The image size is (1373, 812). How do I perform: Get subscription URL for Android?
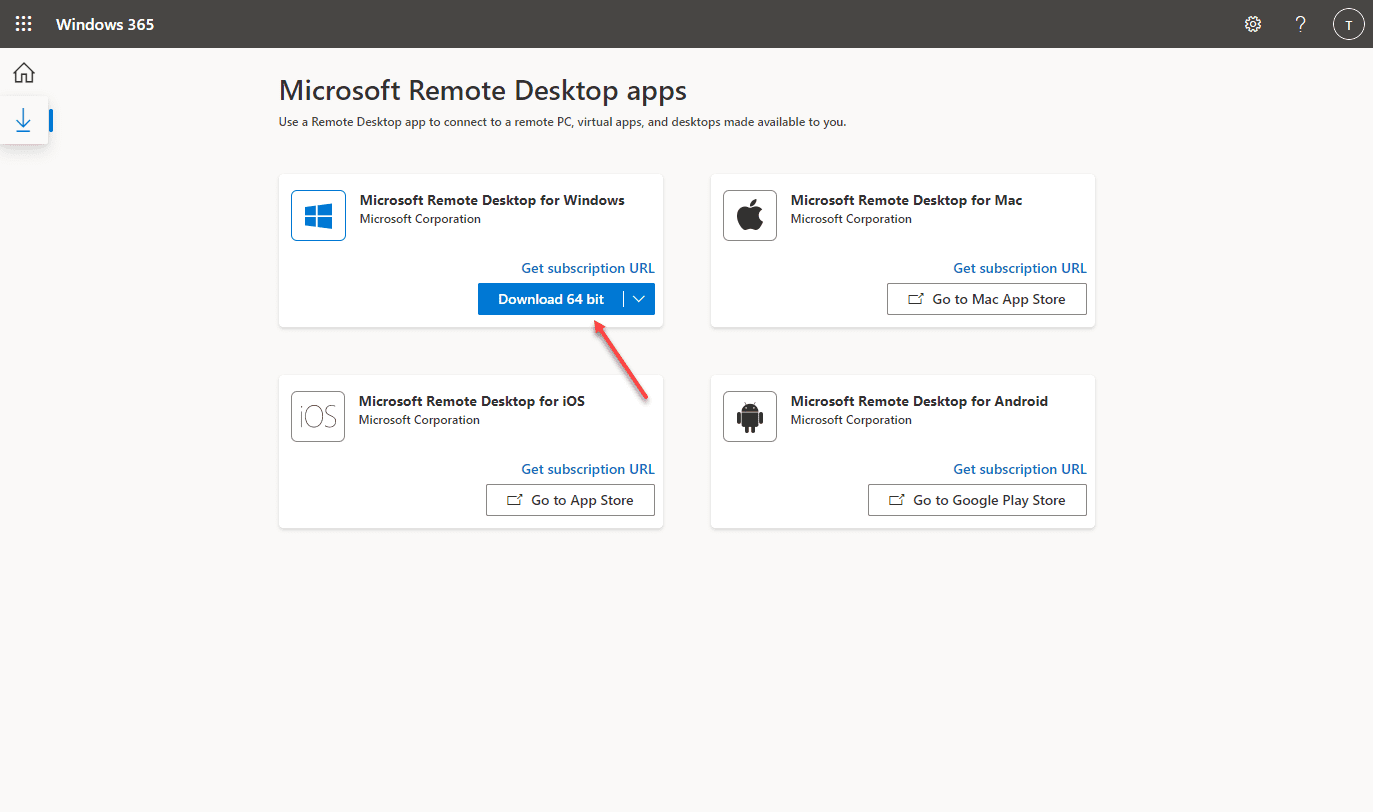pyautogui.click(x=1019, y=469)
